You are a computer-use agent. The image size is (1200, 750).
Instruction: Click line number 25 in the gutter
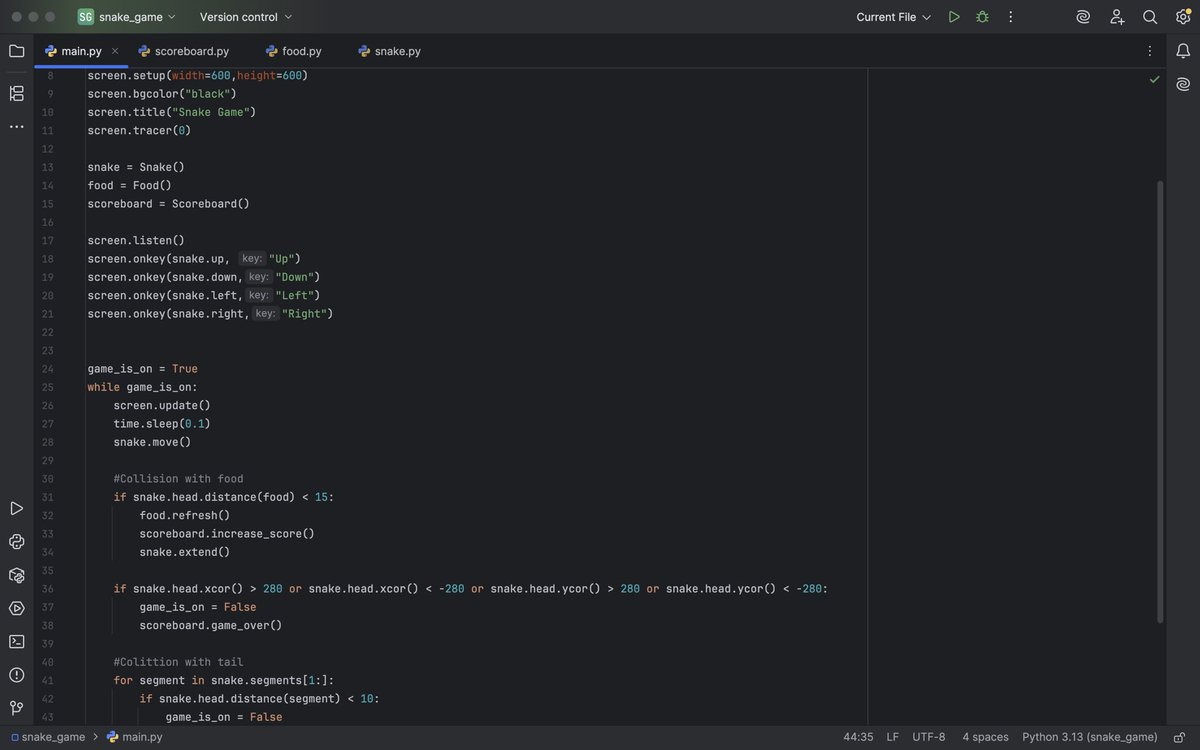48,387
